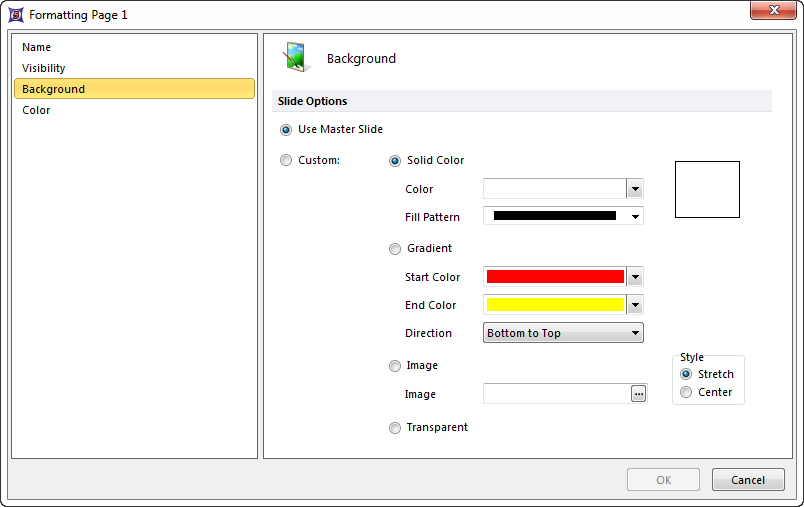
Task: Select the Use Master Slide option
Action: pyautogui.click(x=287, y=130)
